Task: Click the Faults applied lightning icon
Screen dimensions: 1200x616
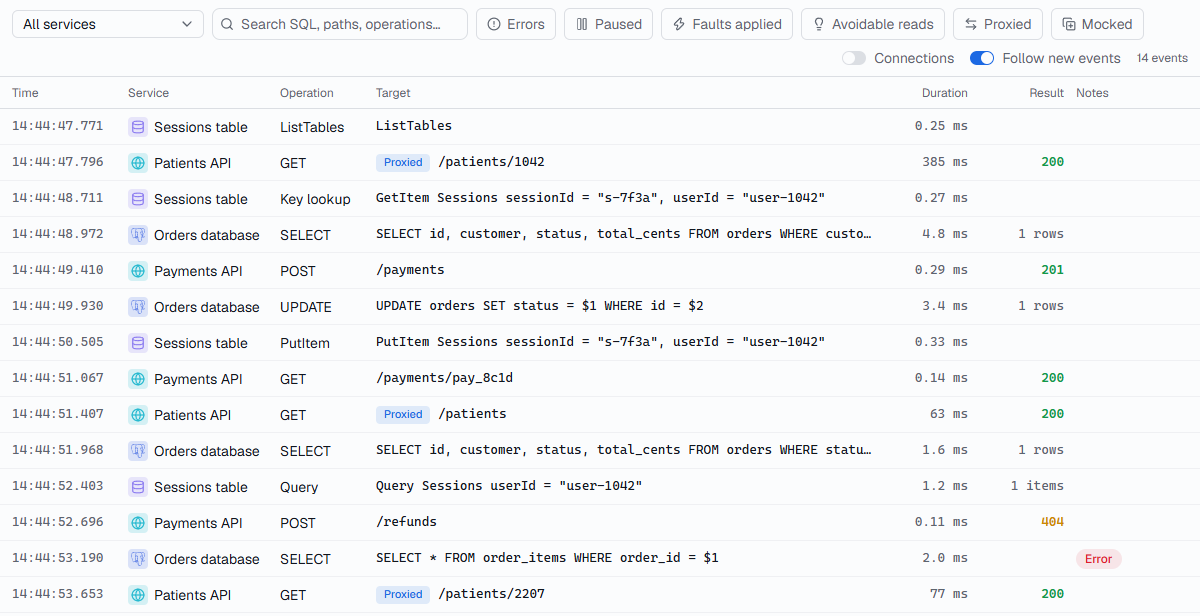Action: 679,24
